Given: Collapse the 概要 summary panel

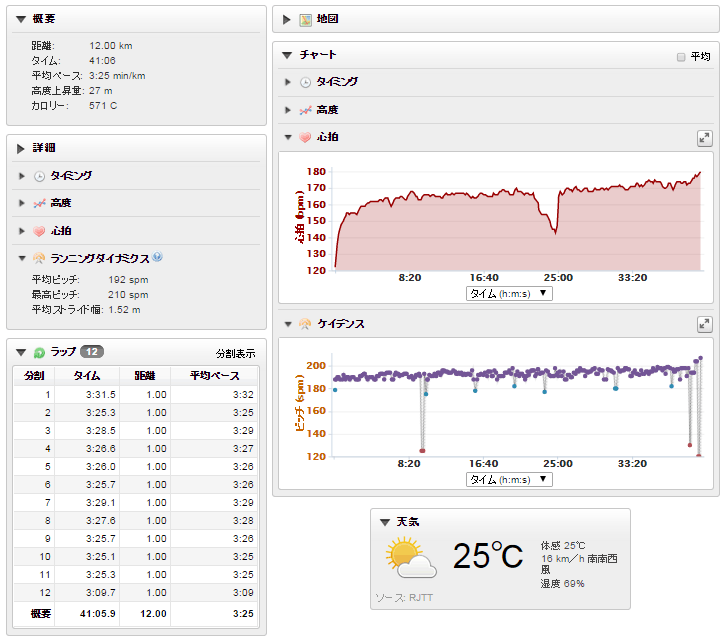Looking at the screenshot, I should 21,19.
